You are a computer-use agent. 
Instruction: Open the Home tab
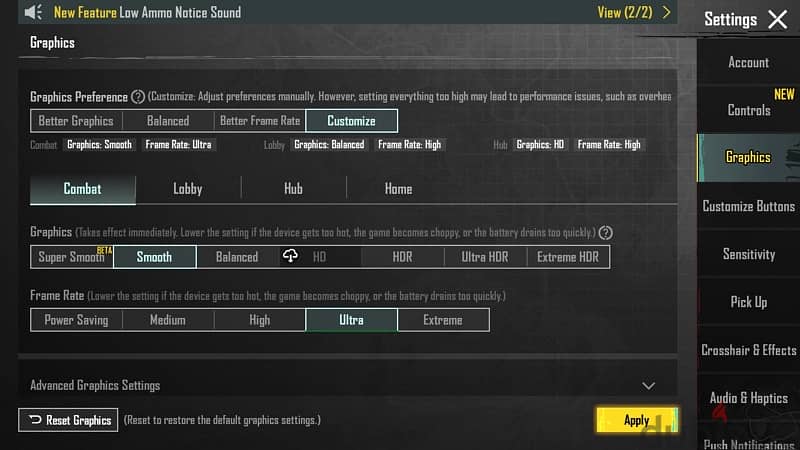[398, 189]
